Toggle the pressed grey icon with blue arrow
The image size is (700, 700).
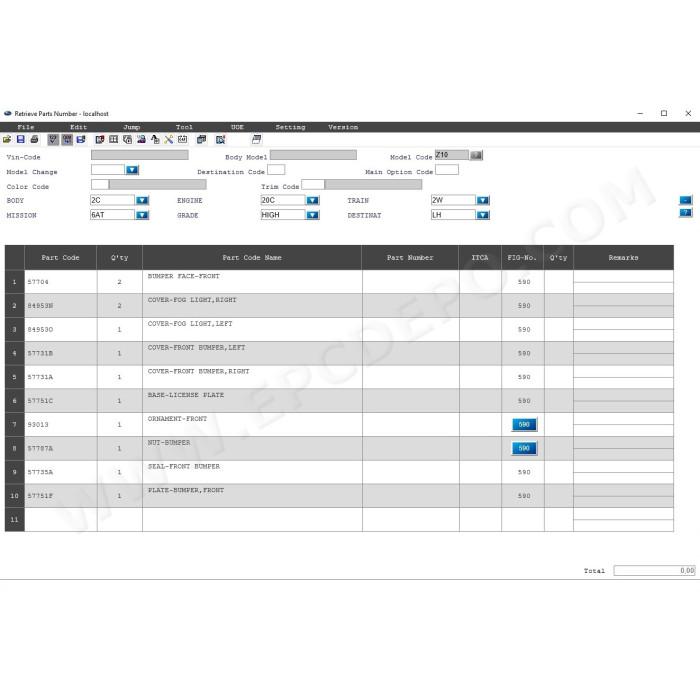click(x=67, y=140)
